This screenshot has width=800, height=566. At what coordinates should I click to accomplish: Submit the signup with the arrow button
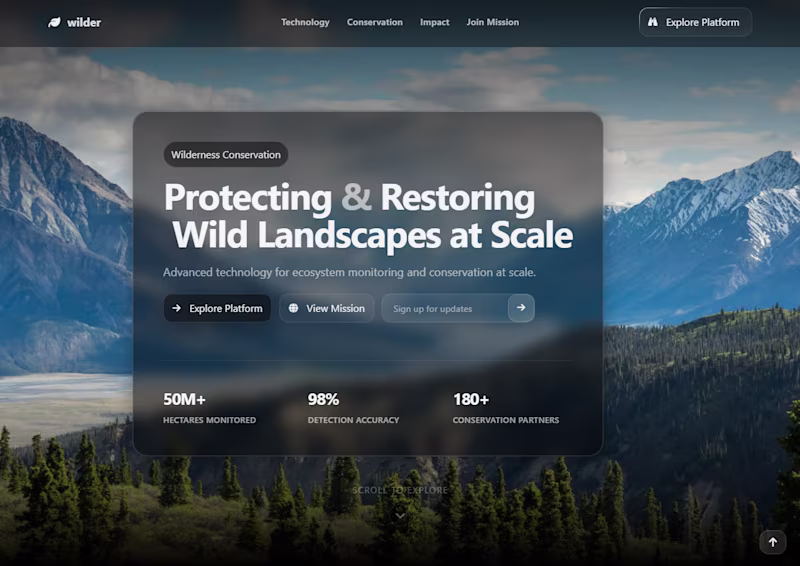tap(521, 308)
